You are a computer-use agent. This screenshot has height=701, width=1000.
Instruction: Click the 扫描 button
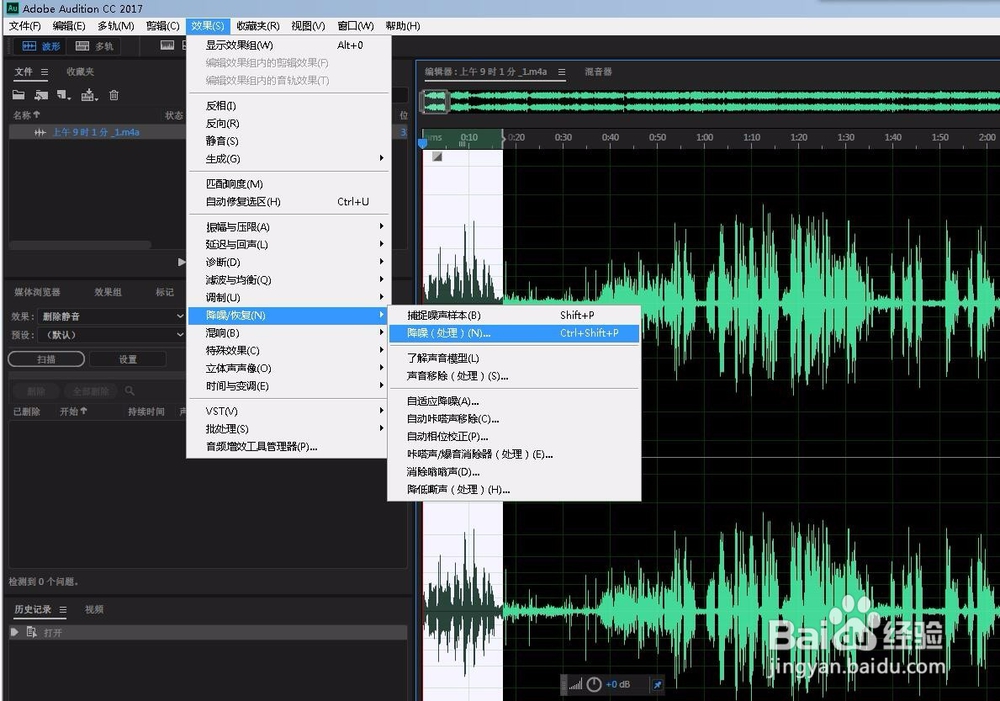46,359
